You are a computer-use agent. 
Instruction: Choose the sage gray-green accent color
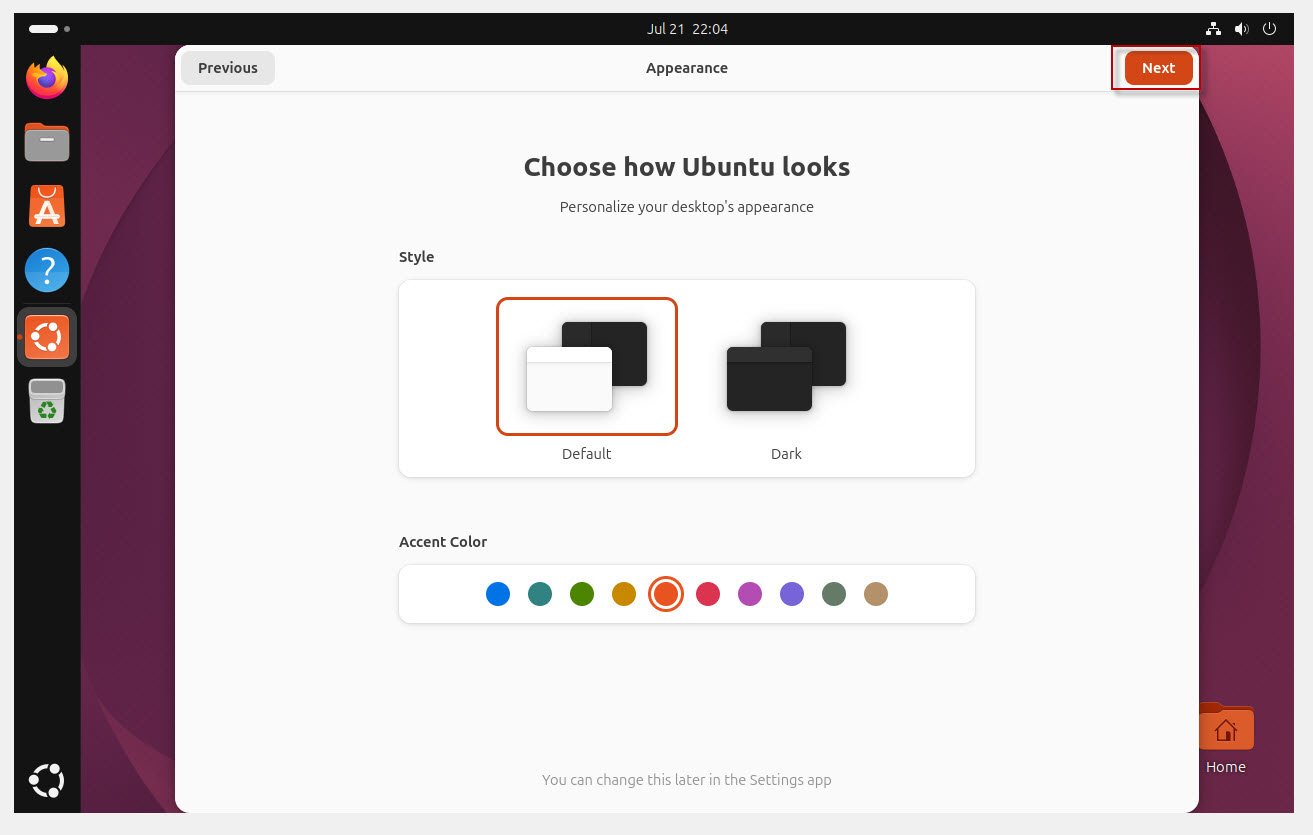tap(834, 594)
